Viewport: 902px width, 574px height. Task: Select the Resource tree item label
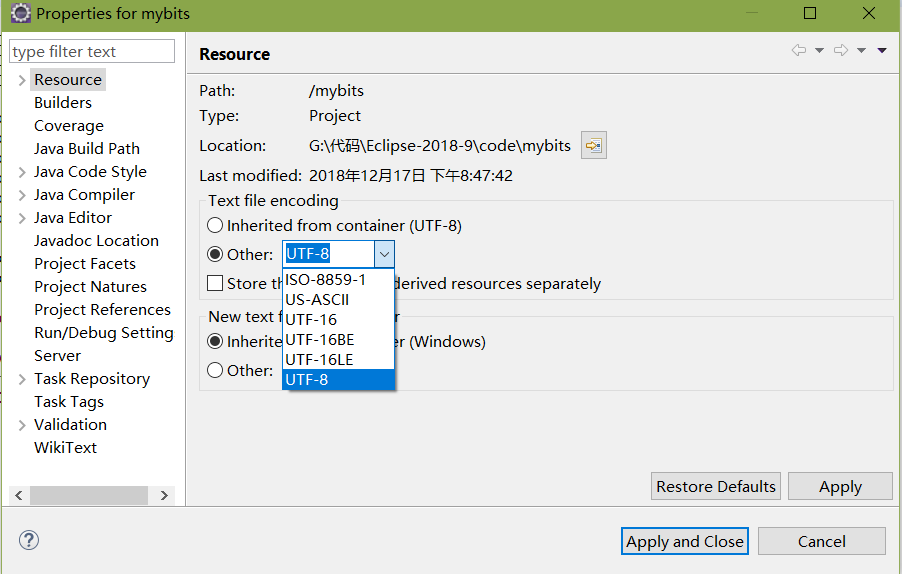pyautogui.click(x=68, y=79)
